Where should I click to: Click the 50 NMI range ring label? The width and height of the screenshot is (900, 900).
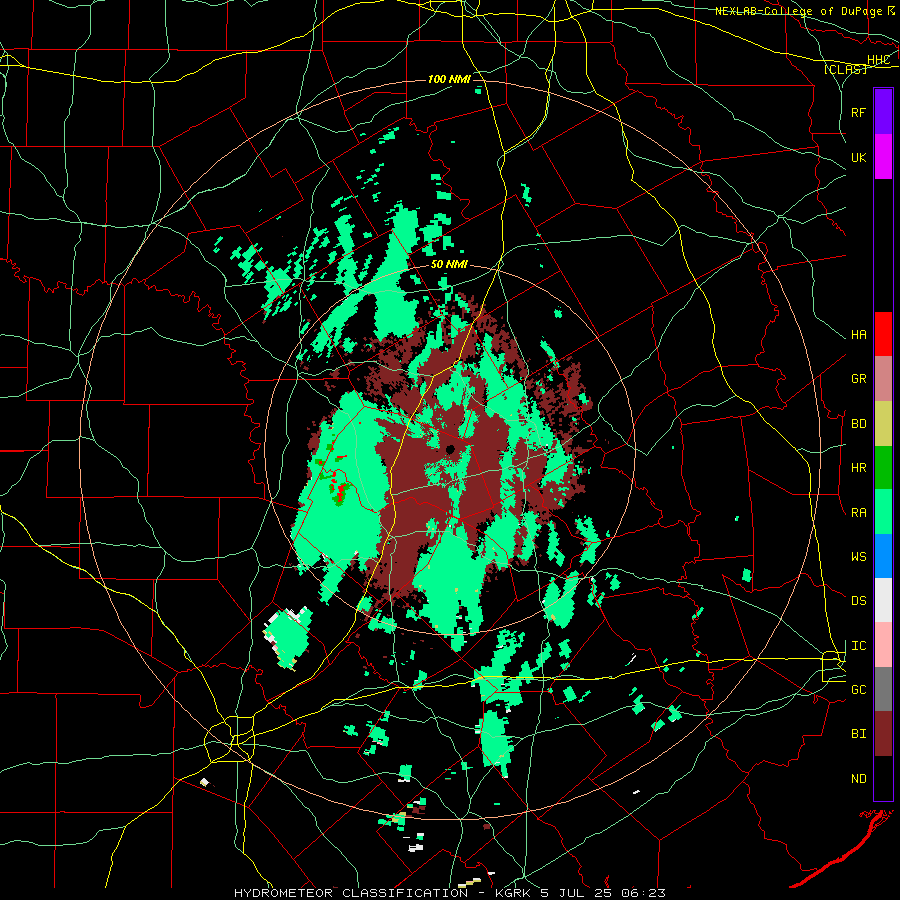449,264
